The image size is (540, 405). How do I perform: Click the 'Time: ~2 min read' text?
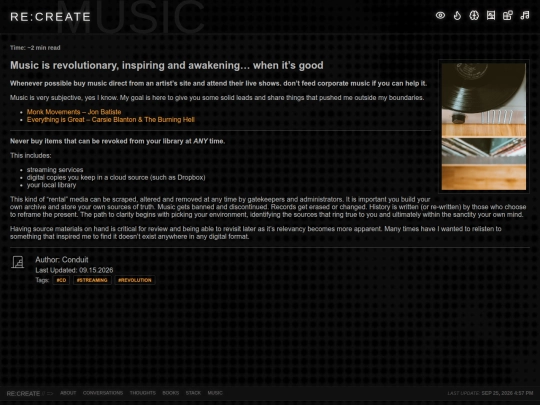pos(35,48)
